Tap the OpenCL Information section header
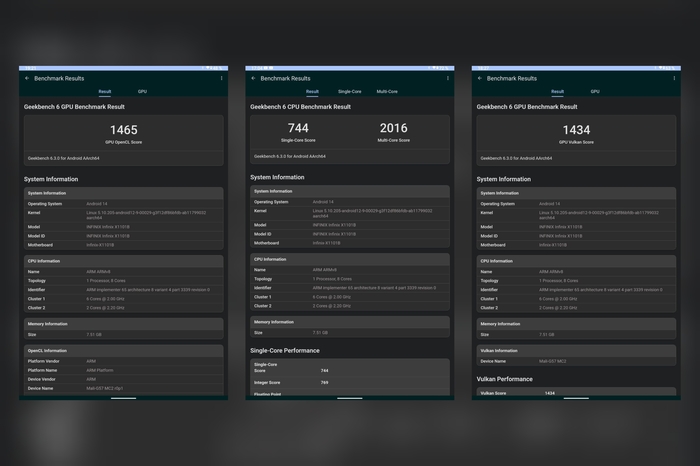This screenshot has height=466, width=700. click(x=48, y=351)
